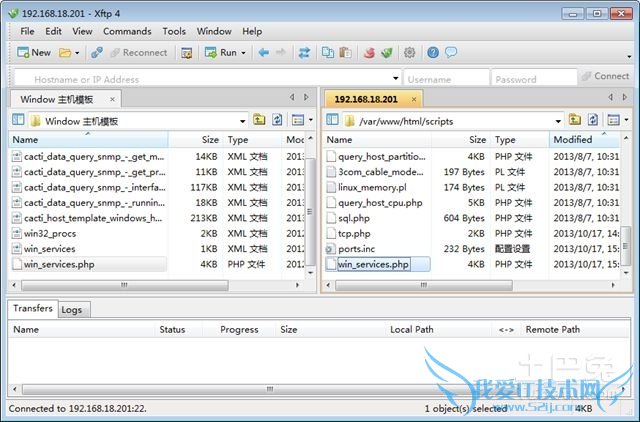Select remote file sql.php
The image size is (640, 422).
point(348,218)
